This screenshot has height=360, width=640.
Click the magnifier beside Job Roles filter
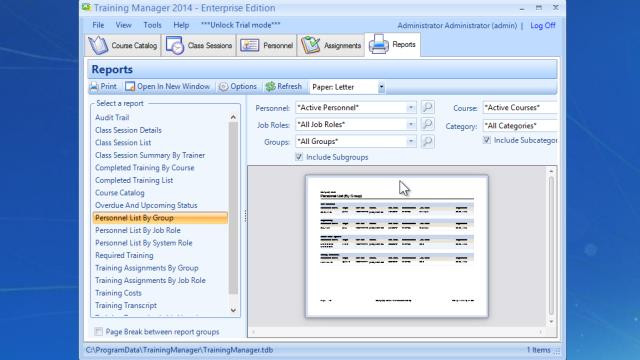[x=427, y=124]
